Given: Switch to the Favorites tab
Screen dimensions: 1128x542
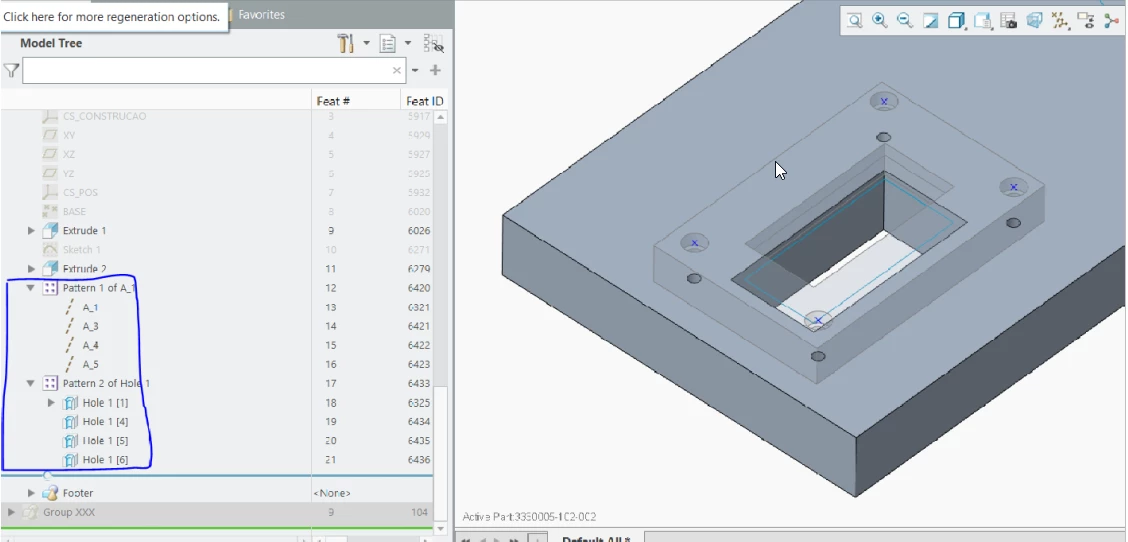Looking at the screenshot, I should [261, 14].
